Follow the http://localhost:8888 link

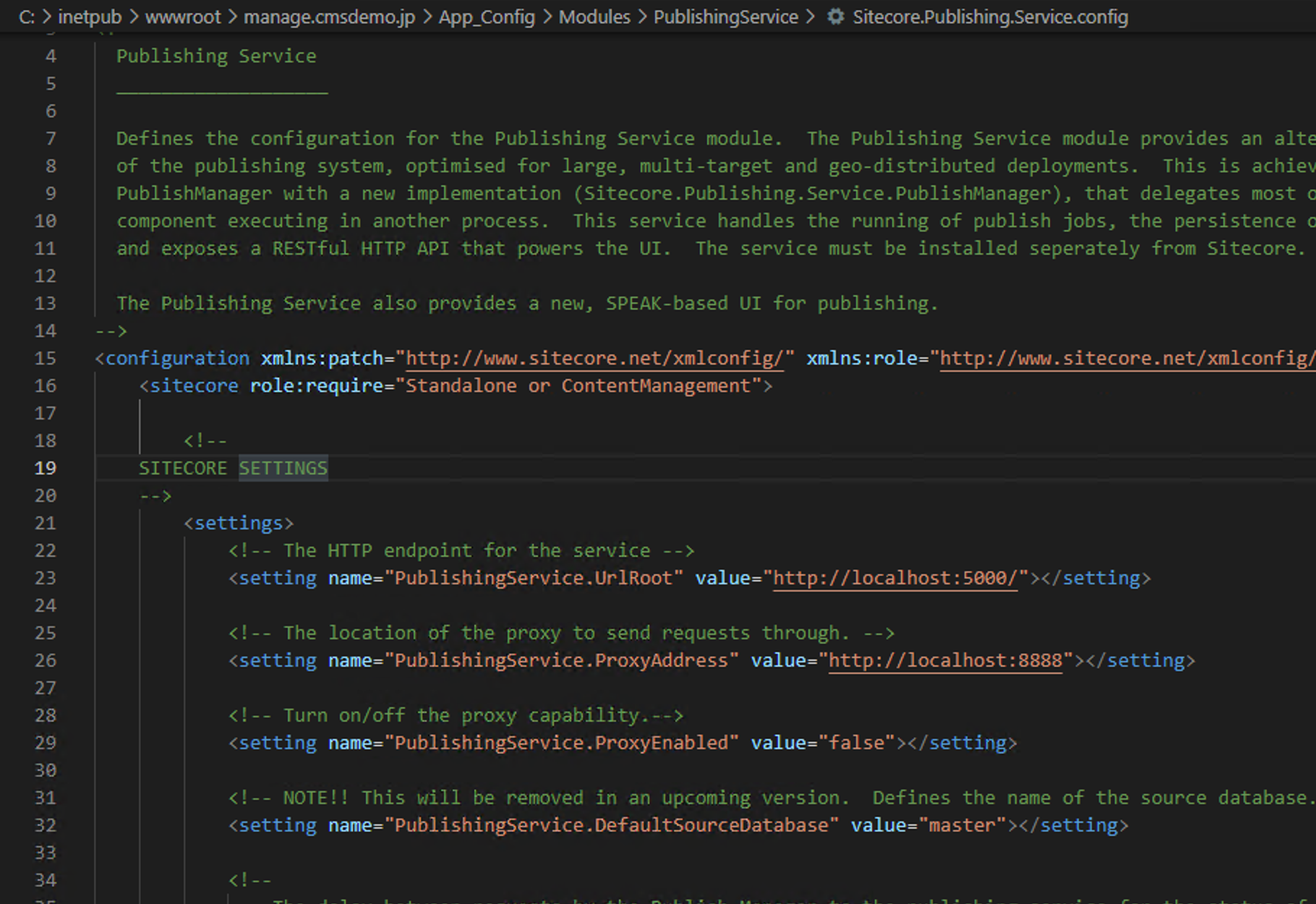point(946,660)
